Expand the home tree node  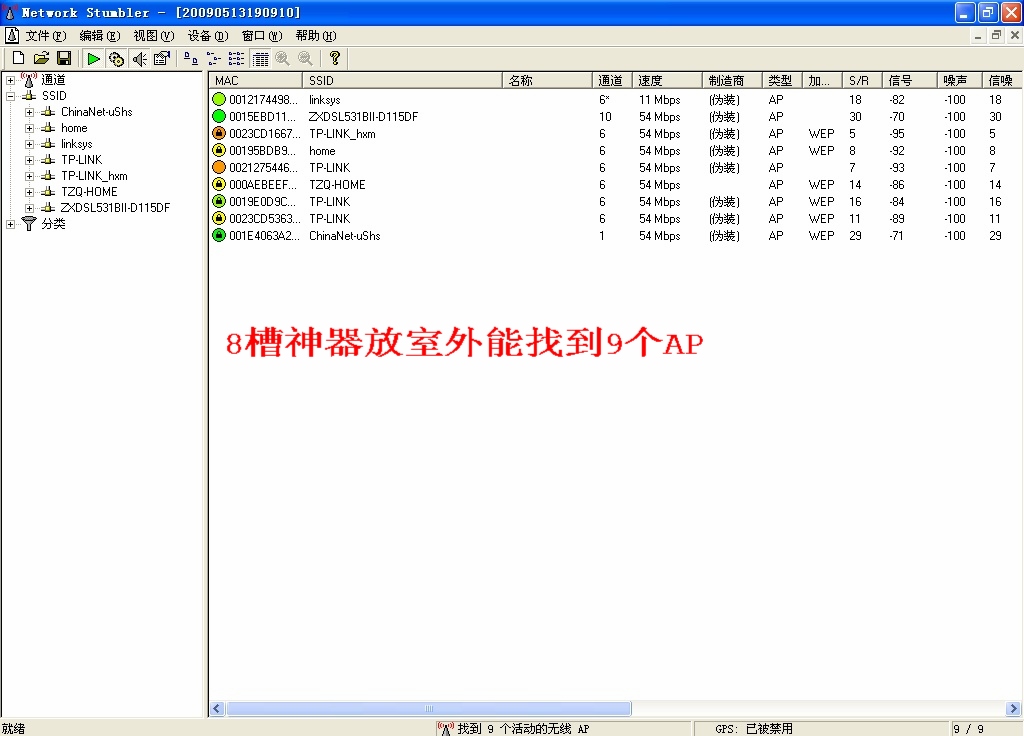(x=29, y=129)
